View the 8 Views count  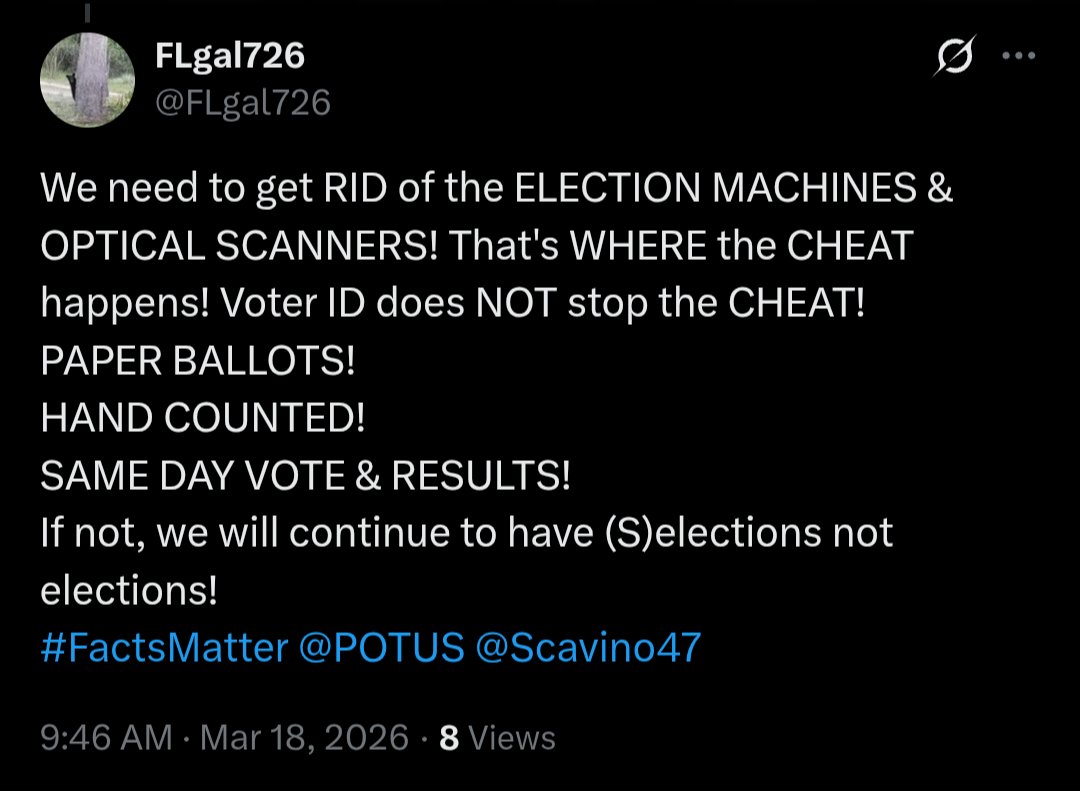498,738
